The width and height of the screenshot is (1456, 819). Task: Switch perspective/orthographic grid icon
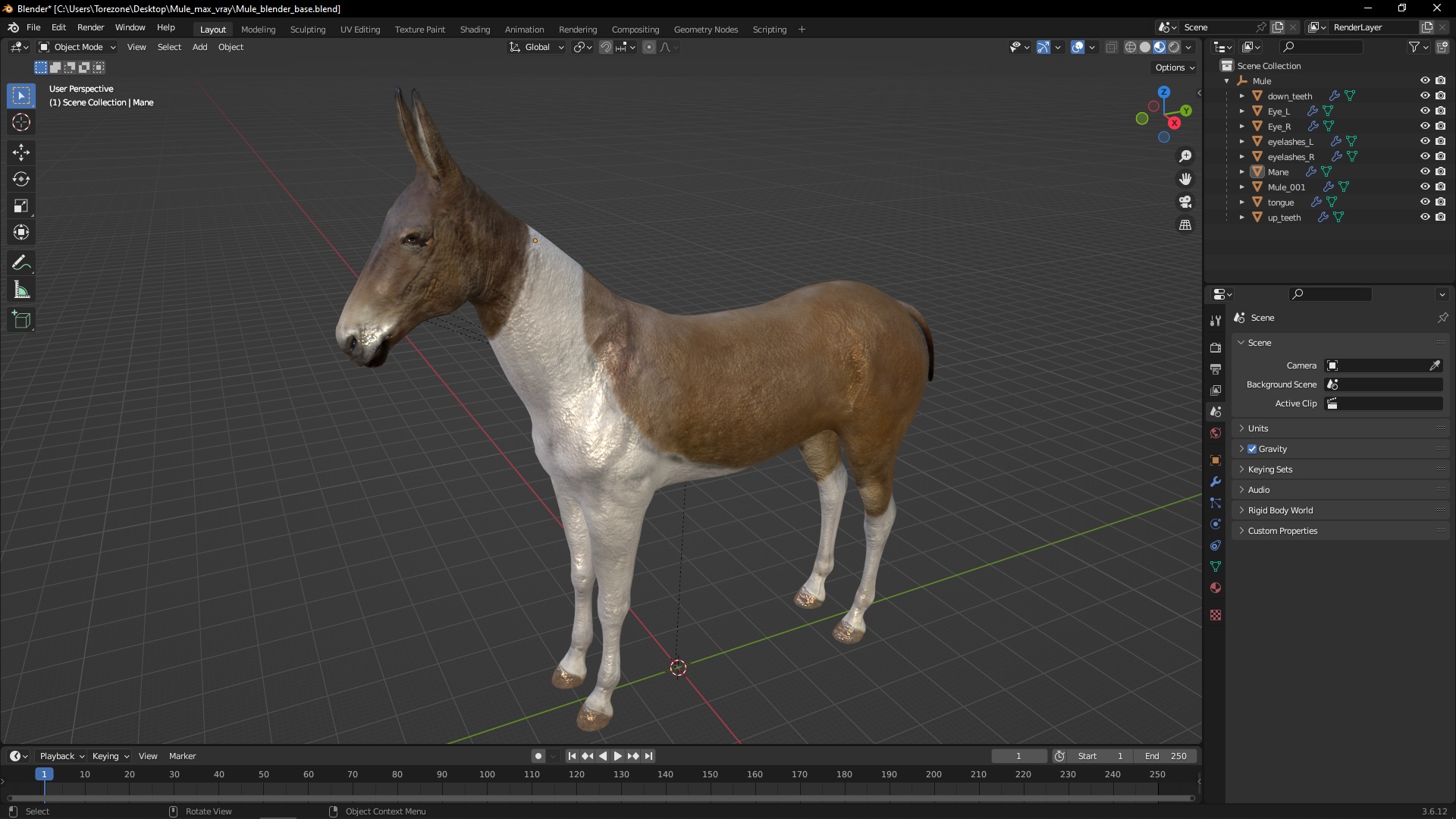coord(1185,224)
